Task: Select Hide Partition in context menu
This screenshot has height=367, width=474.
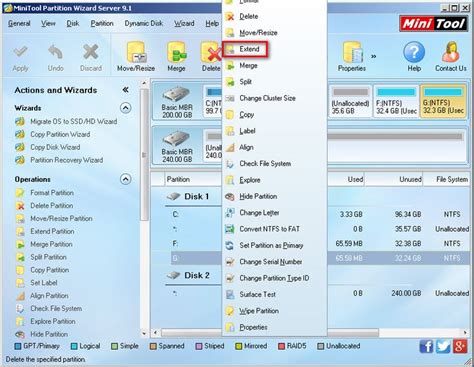Action: [274, 196]
